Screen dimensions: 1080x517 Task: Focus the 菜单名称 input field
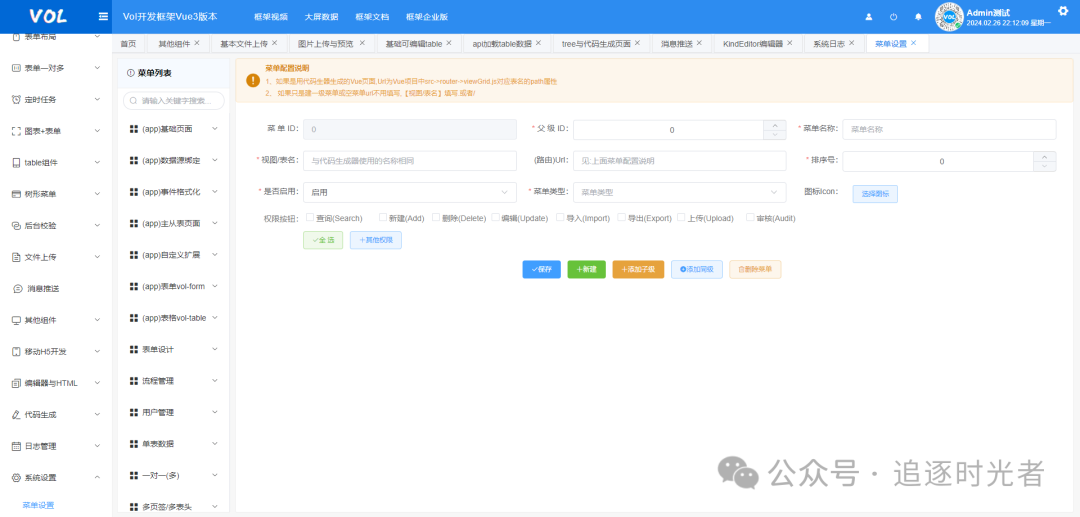click(949, 129)
